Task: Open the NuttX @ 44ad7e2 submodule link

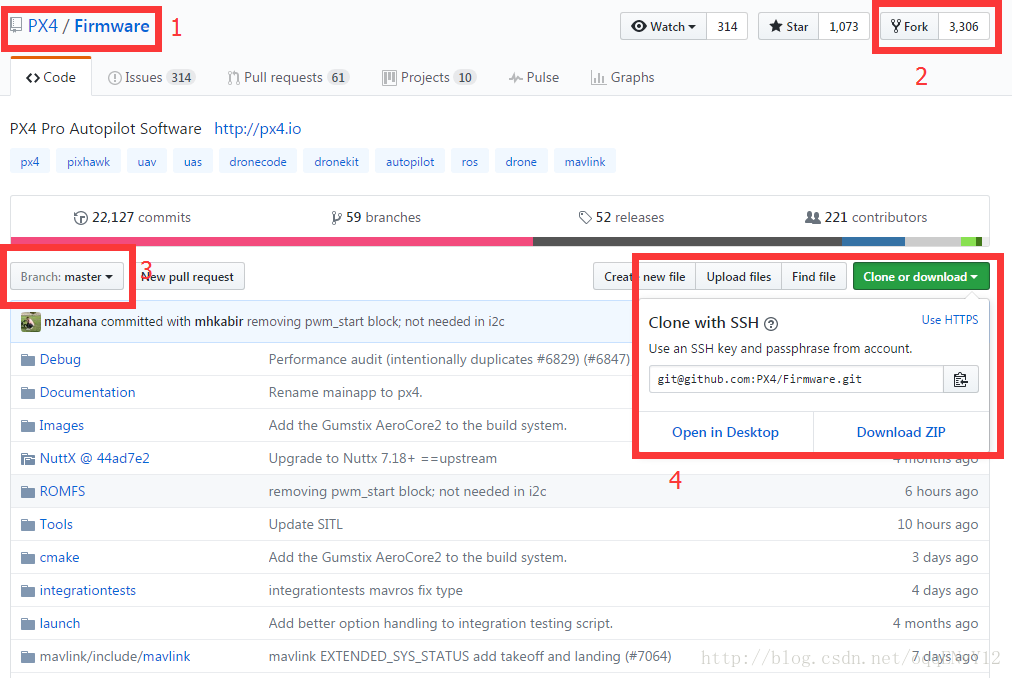Action: tap(95, 458)
